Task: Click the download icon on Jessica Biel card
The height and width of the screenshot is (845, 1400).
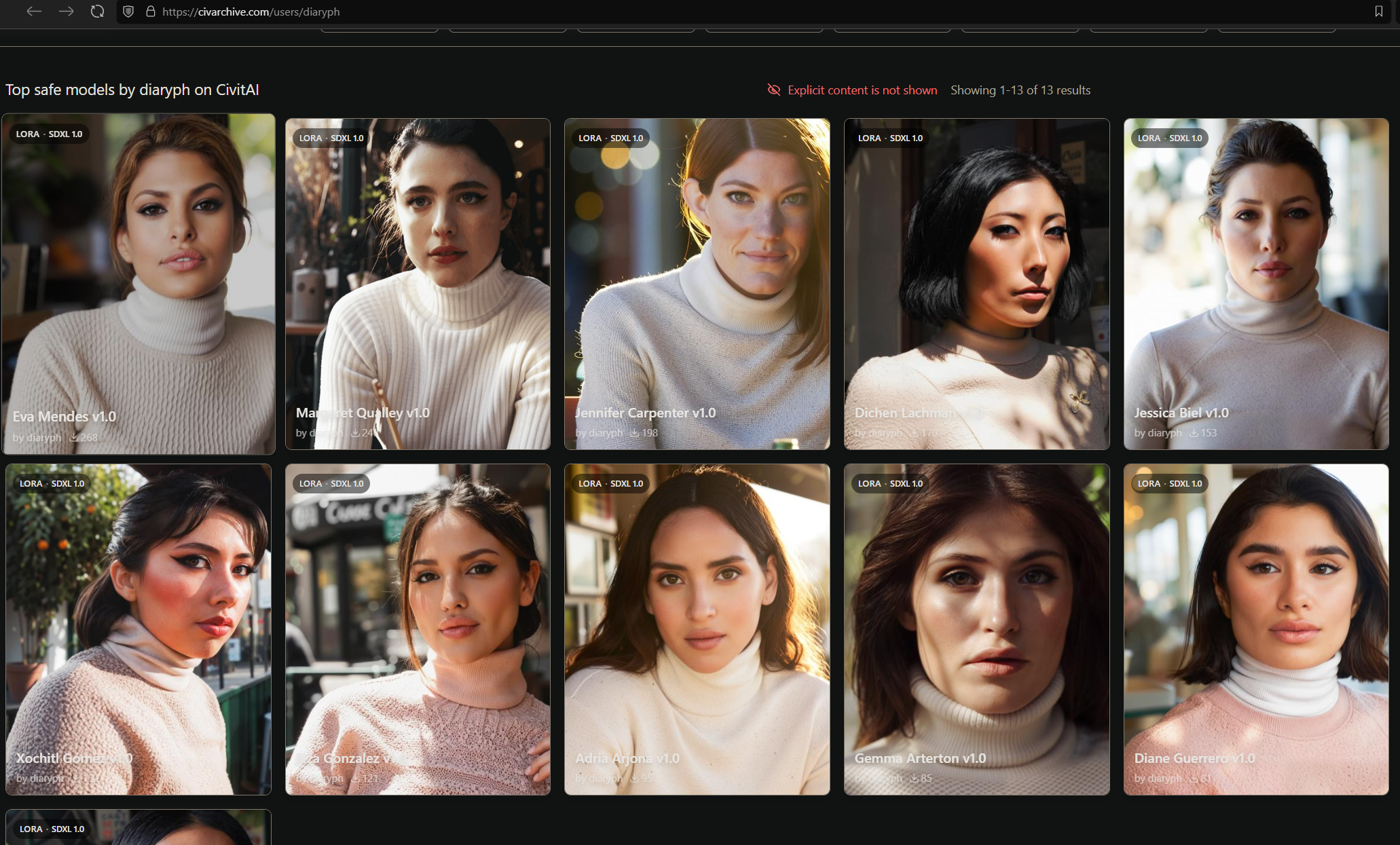Action: 1193,432
